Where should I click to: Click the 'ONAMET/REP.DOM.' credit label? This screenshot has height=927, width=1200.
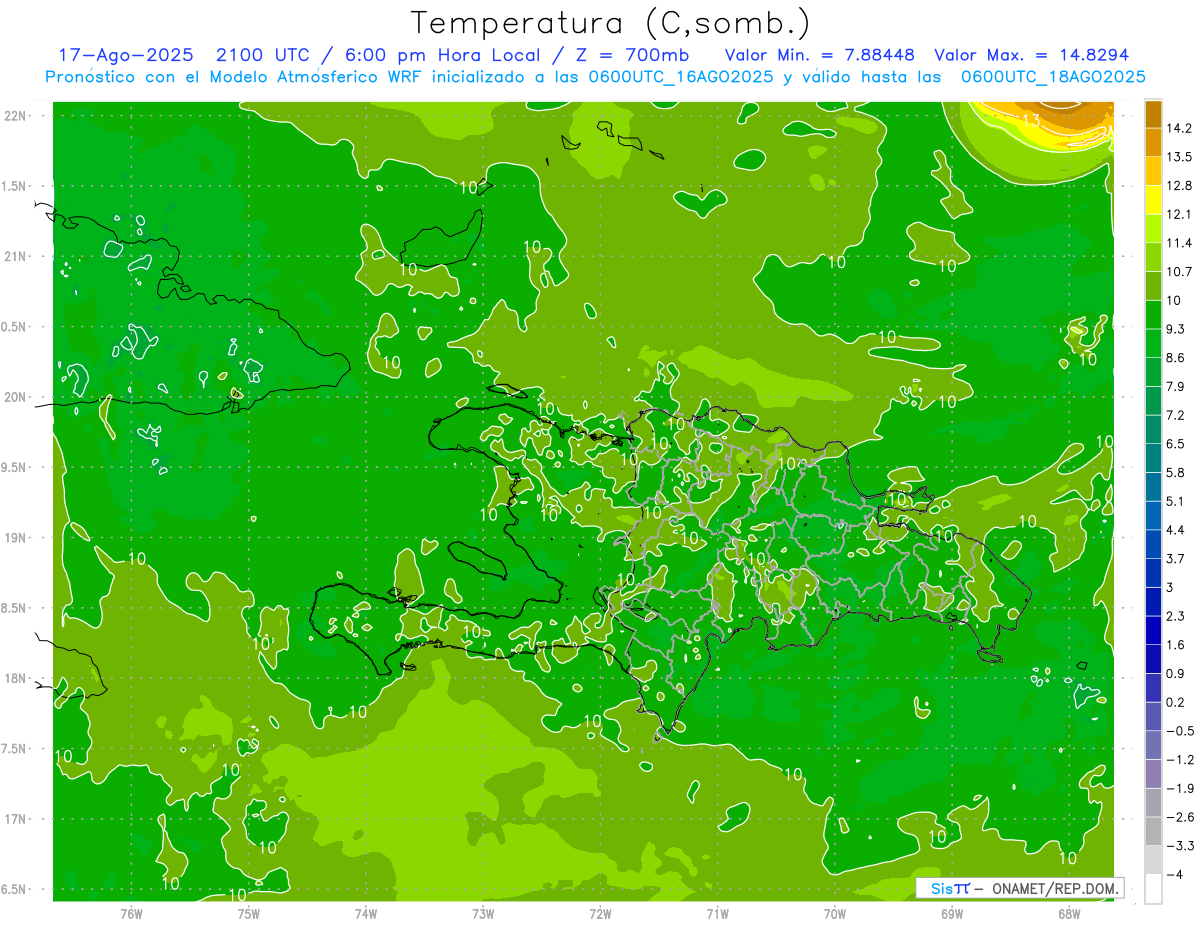(x=1054, y=888)
